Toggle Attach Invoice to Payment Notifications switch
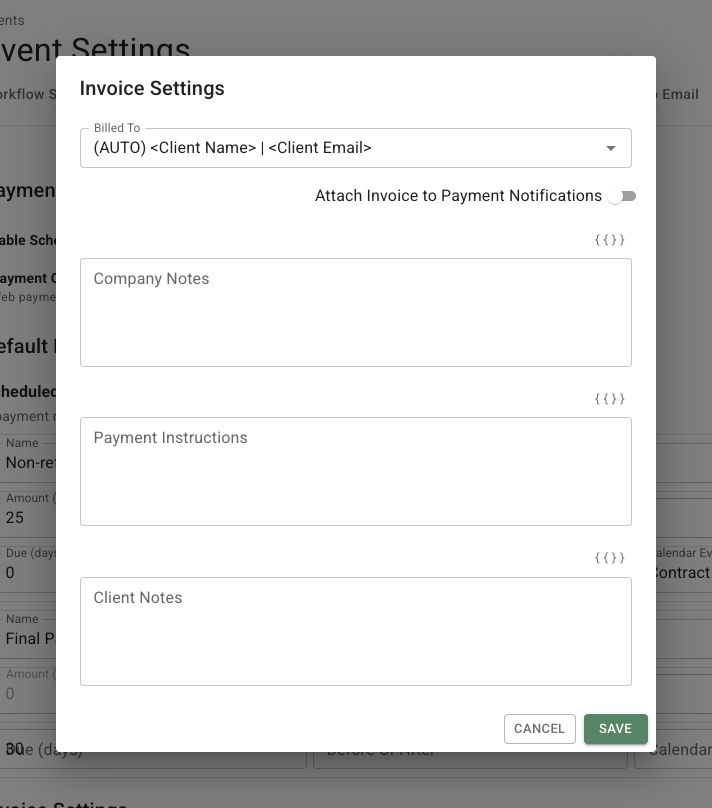Viewport: 712px width, 808px height. click(x=621, y=196)
